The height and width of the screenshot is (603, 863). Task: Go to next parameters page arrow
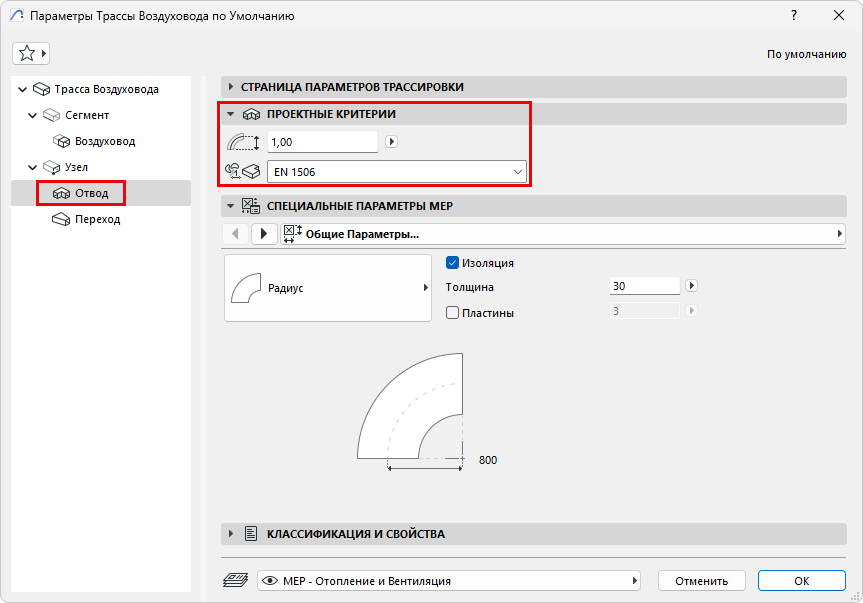coord(264,234)
